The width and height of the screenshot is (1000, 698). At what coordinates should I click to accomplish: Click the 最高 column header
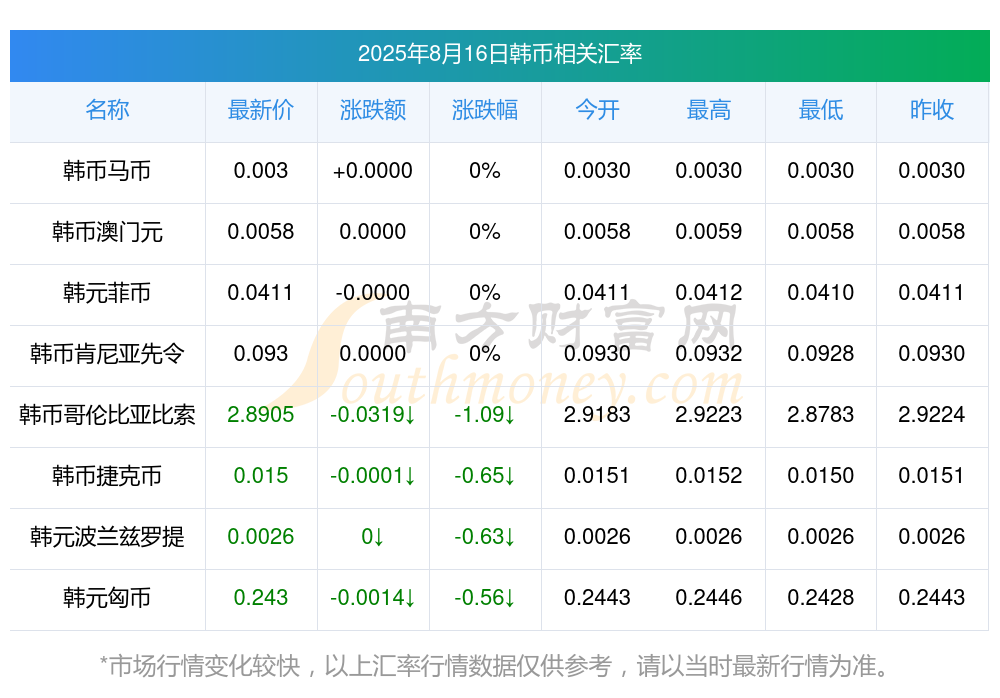(709, 110)
